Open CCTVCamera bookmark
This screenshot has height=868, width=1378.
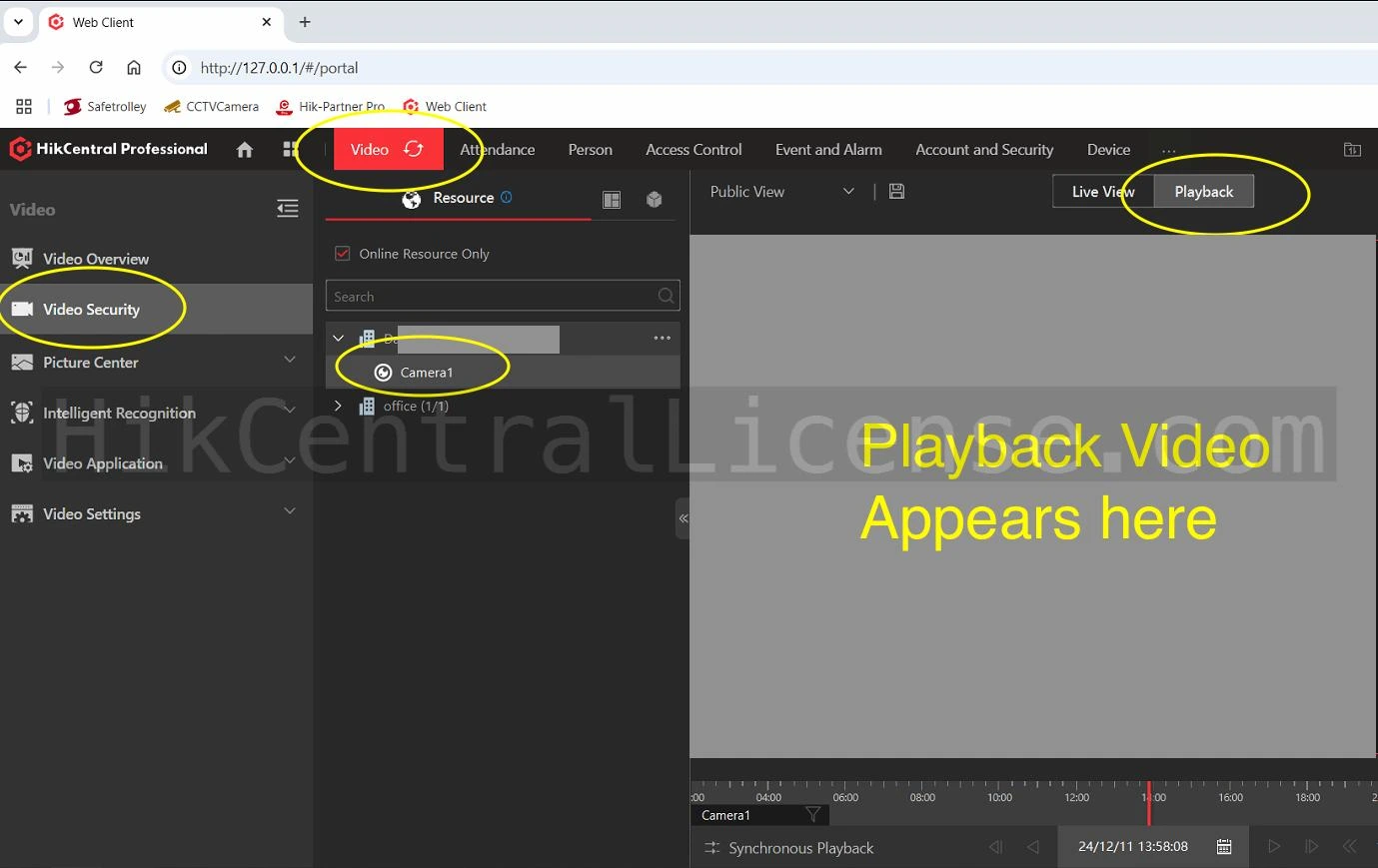click(x=211, y=107)
